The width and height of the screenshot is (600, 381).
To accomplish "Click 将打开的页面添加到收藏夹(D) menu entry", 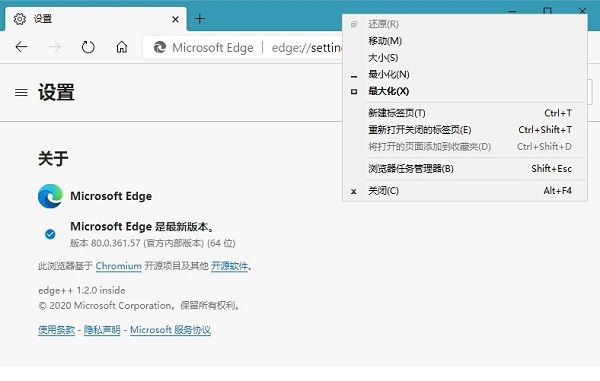I will coord(465,147).
